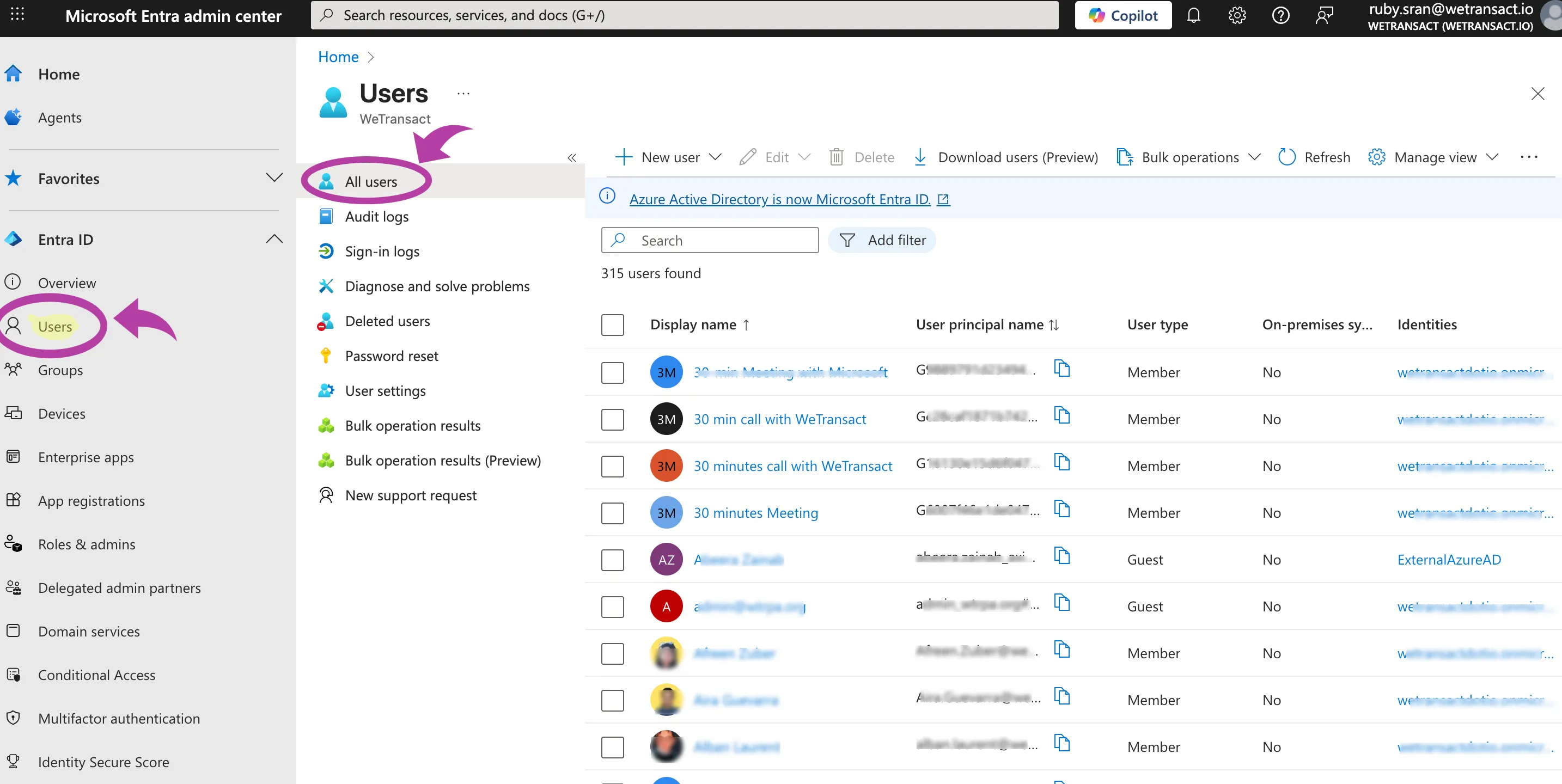Open the Manage view dropdown
The image size is (1562, 784).
1433,158
